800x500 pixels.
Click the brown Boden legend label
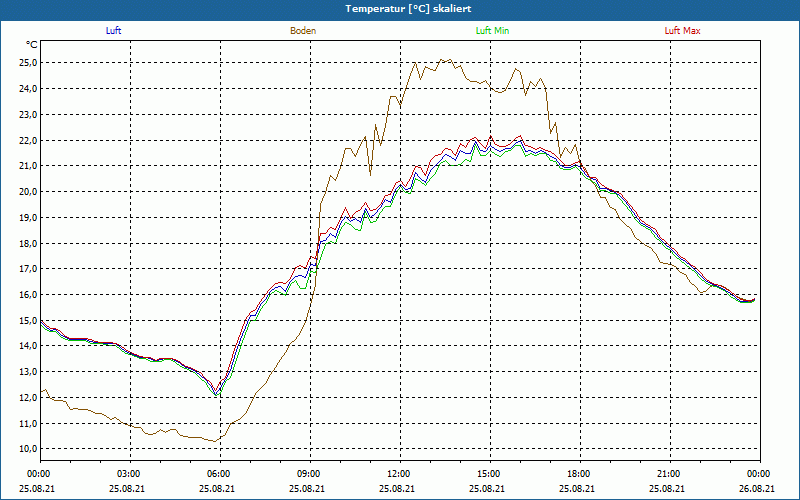click(303, 31)
